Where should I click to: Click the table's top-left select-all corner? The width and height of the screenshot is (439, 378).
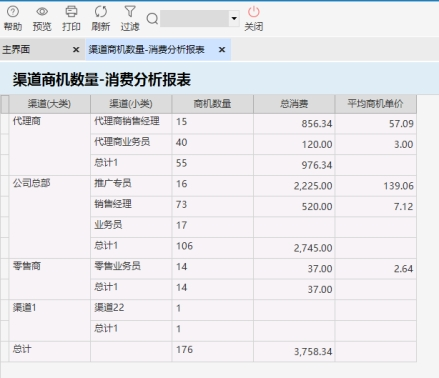(5, 104)
